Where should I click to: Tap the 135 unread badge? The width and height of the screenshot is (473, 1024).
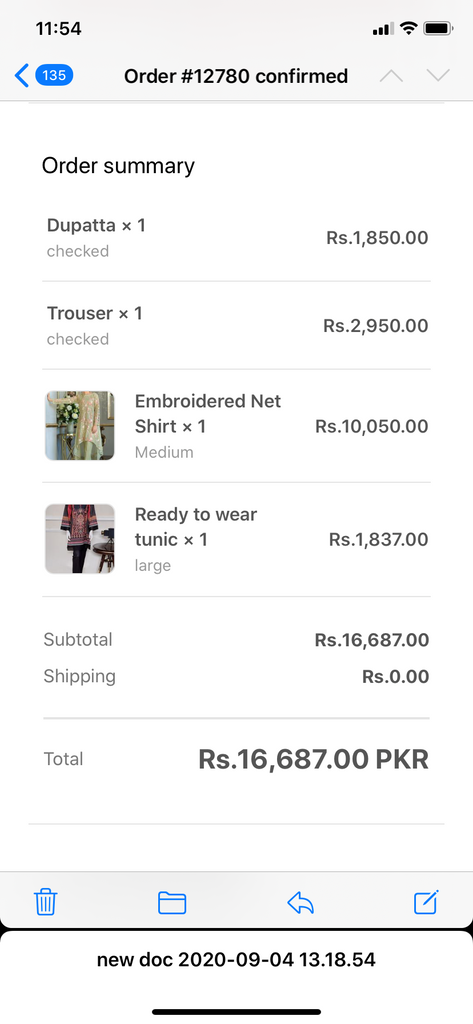(54, 76)
